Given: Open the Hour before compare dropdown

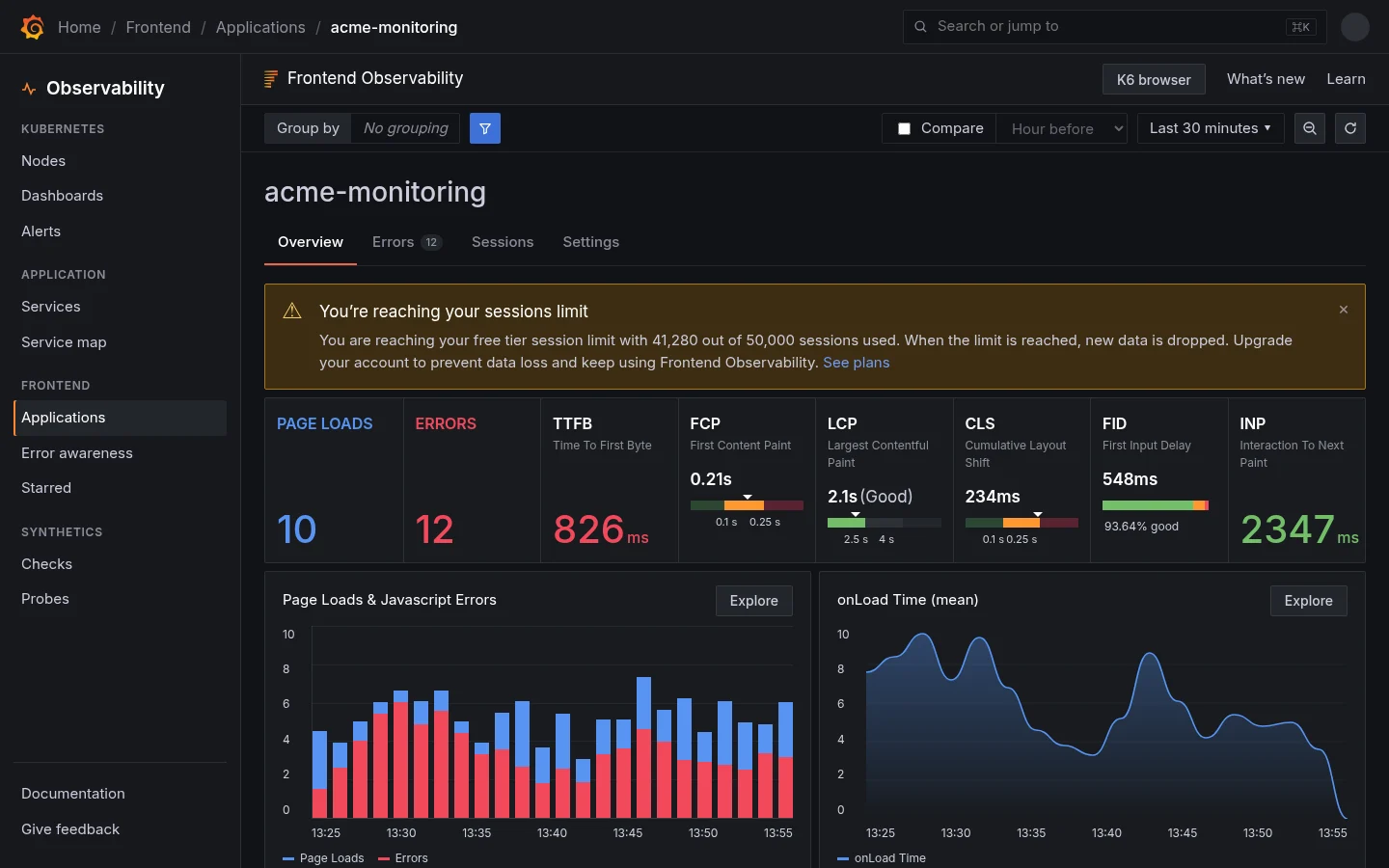Looking at the screenshot, I should point(1062,128).
